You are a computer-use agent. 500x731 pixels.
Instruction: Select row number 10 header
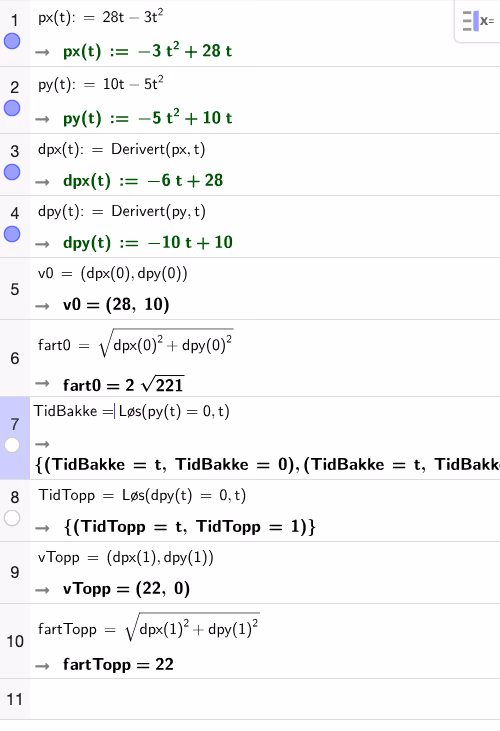tap(15, 641)
